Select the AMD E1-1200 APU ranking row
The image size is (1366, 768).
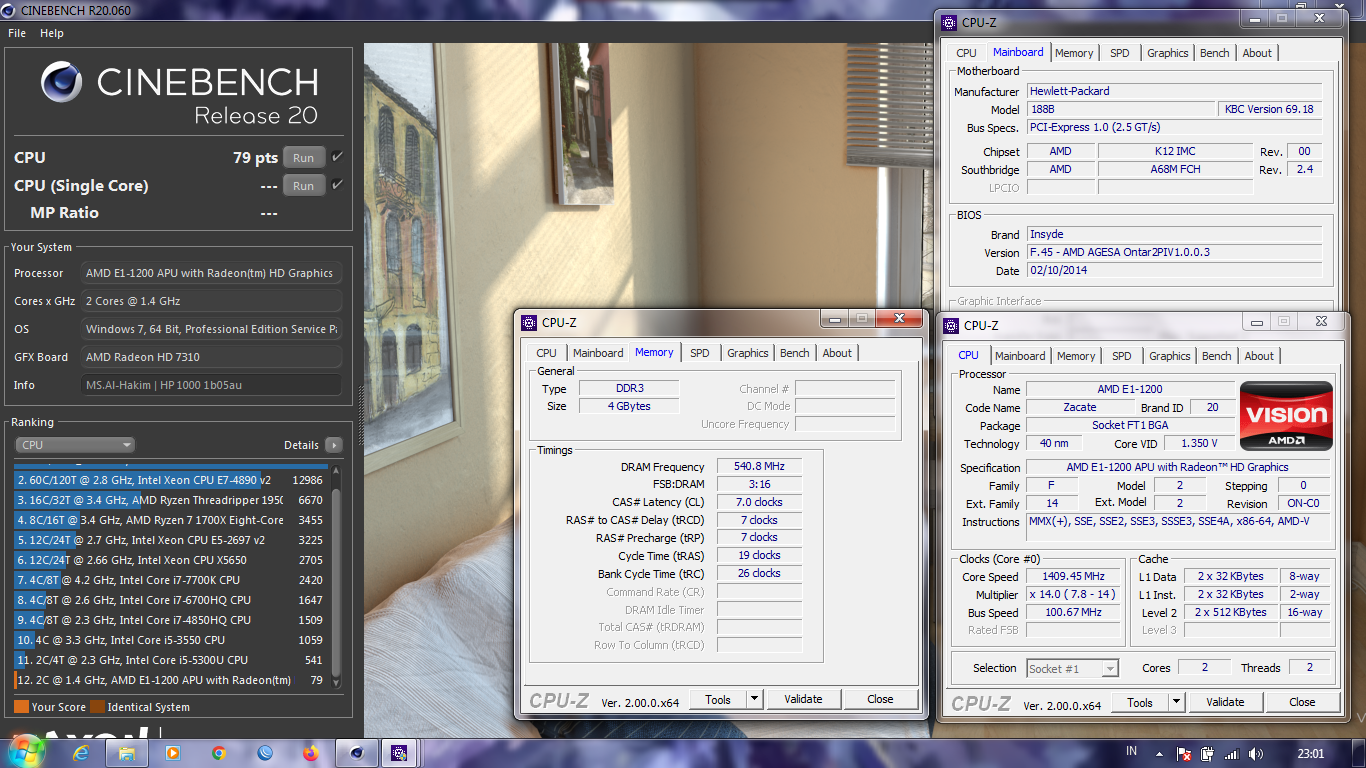click(x=170, y=680)
